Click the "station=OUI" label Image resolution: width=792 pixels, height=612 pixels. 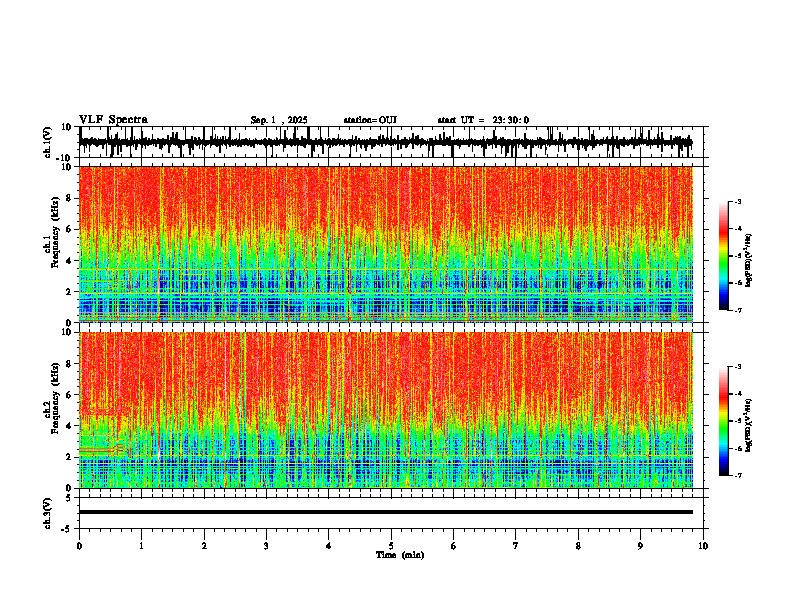(x=370, y=120)
